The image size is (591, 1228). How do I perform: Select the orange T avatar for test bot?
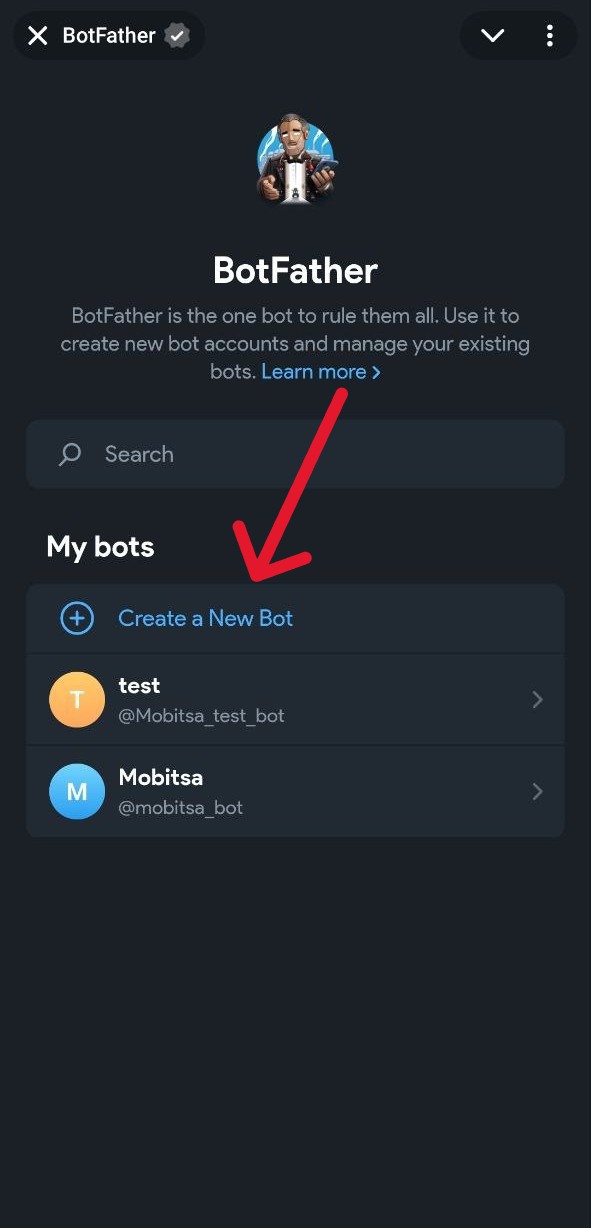point(77,699)
